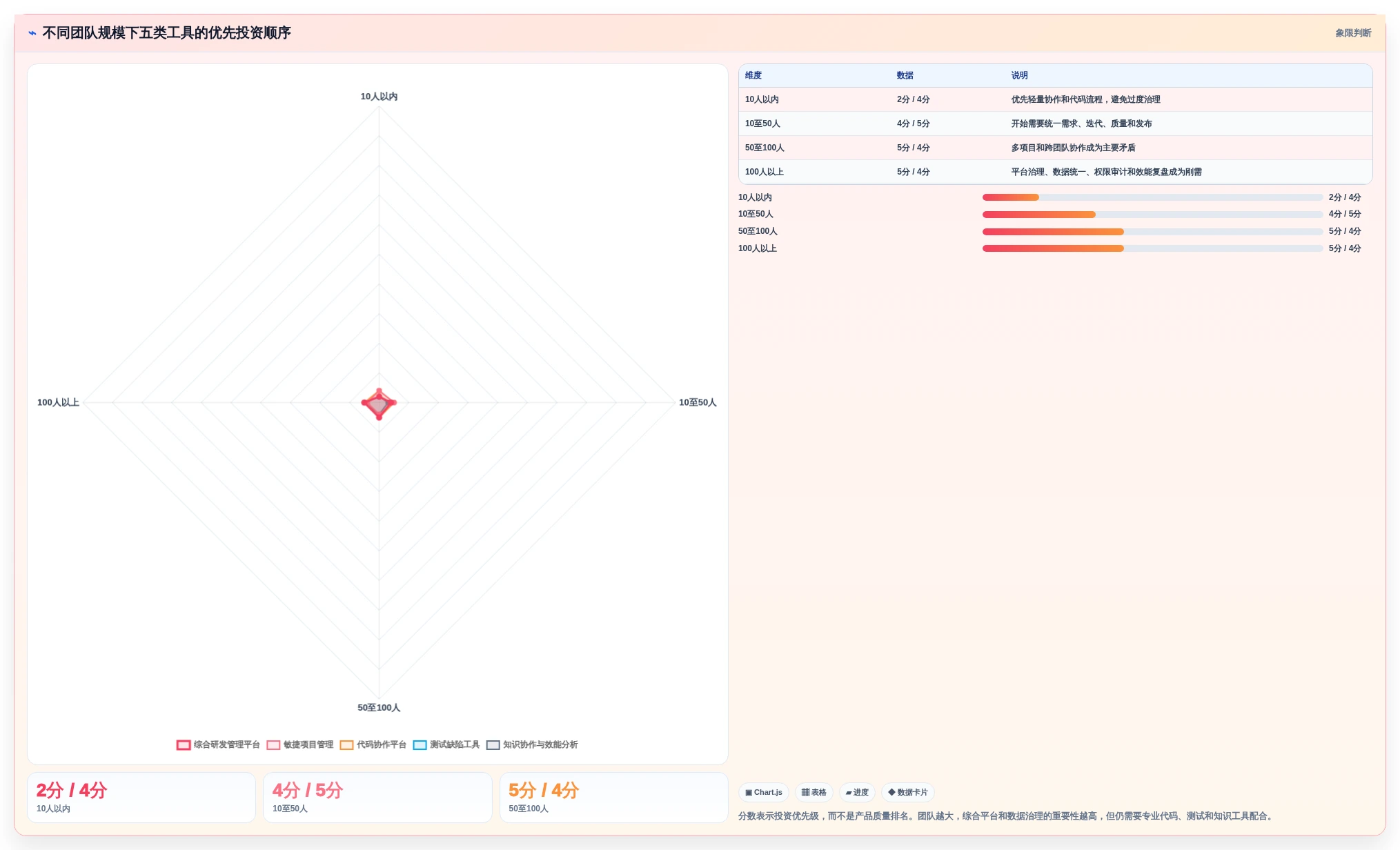Click the radar chart 10至50人 axis label
The image size is (1400, 850).
tap(698, 402)
